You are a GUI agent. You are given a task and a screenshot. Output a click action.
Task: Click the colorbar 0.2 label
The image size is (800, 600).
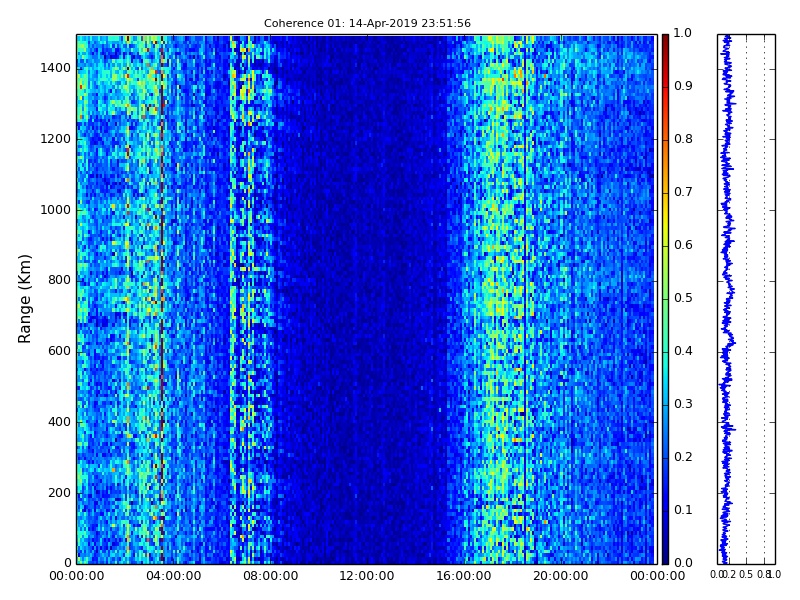tap(683, 457)
